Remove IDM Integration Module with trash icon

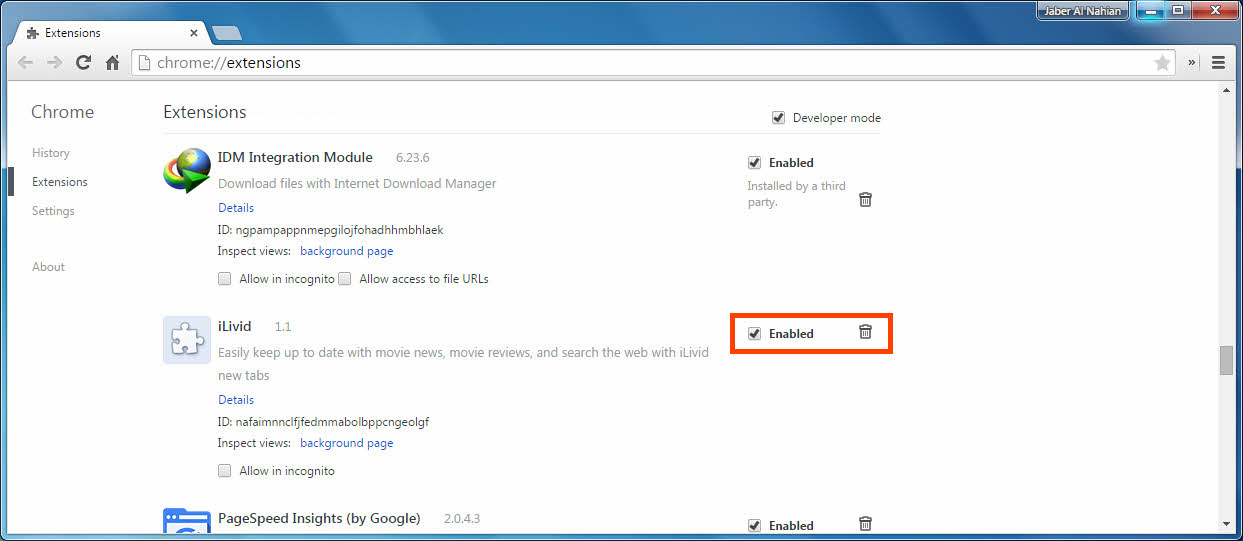(x=866, y=199)
